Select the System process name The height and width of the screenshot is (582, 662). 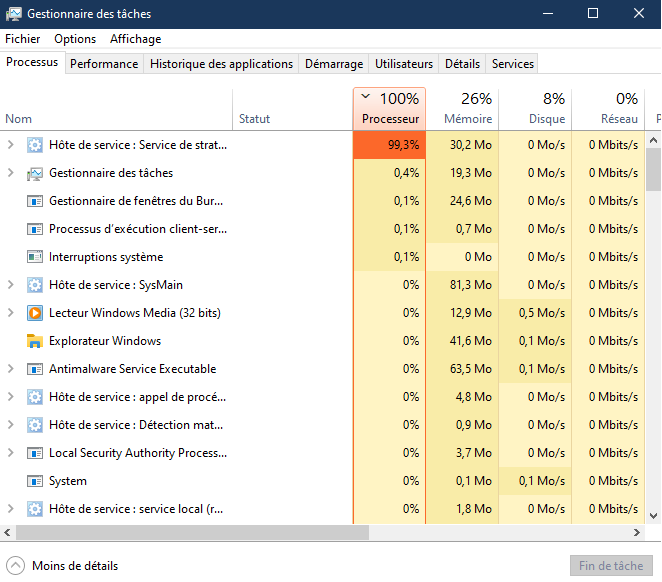(x=68, y=481)
